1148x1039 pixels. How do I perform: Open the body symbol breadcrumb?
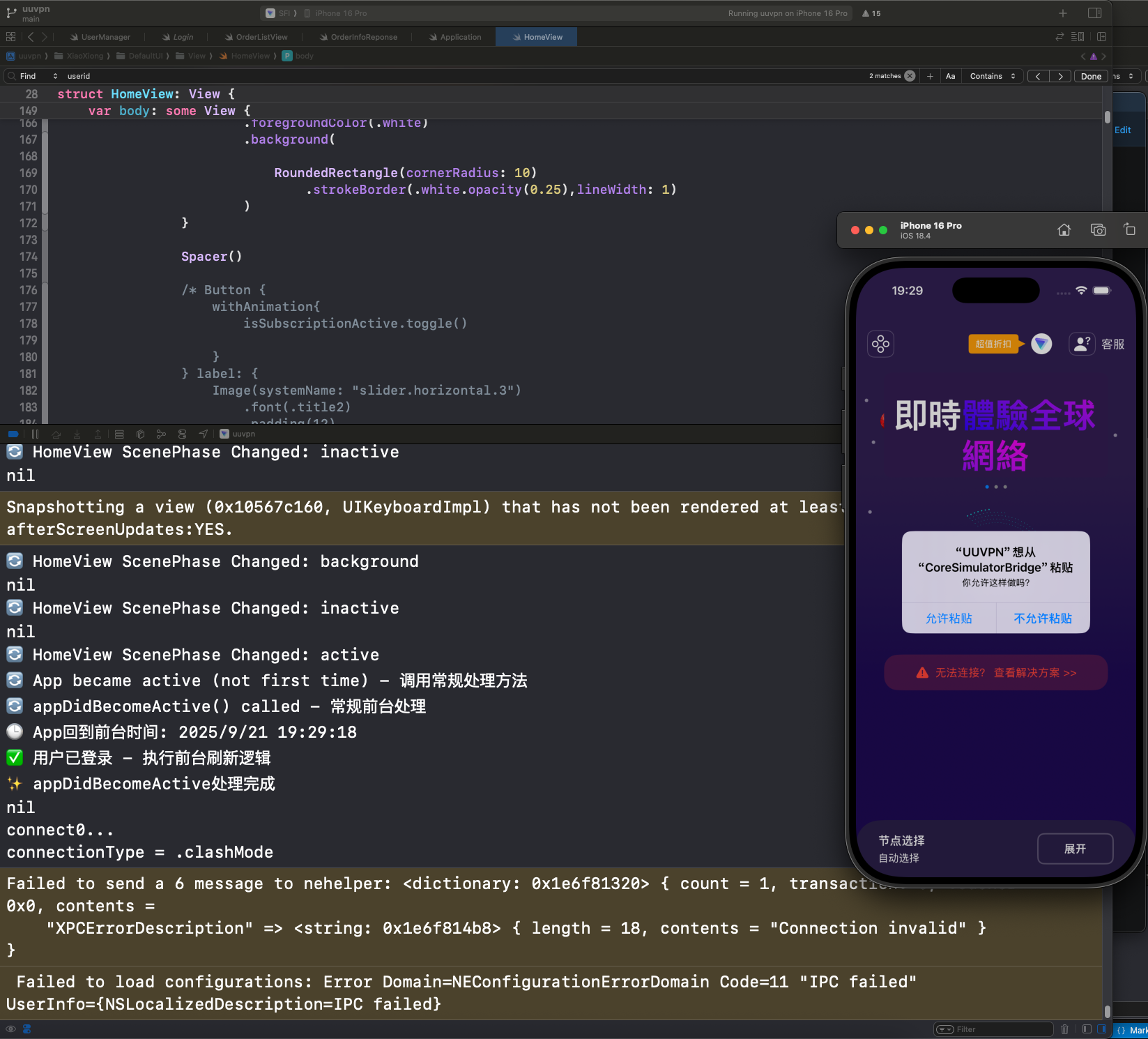pyautogui.click(x=298, y=56)
